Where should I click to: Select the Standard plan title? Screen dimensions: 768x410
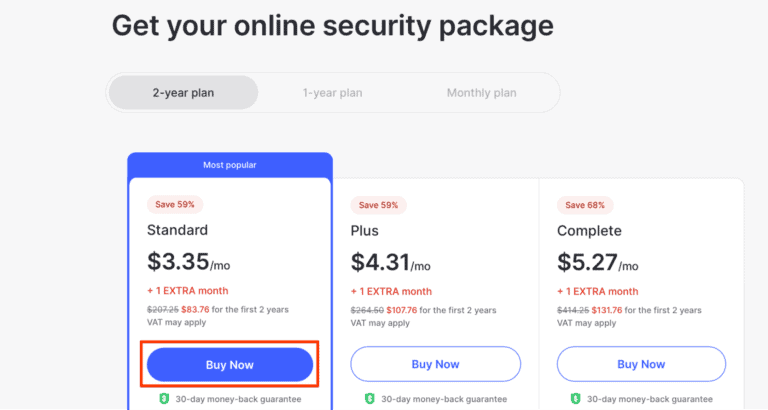(177, 231)
